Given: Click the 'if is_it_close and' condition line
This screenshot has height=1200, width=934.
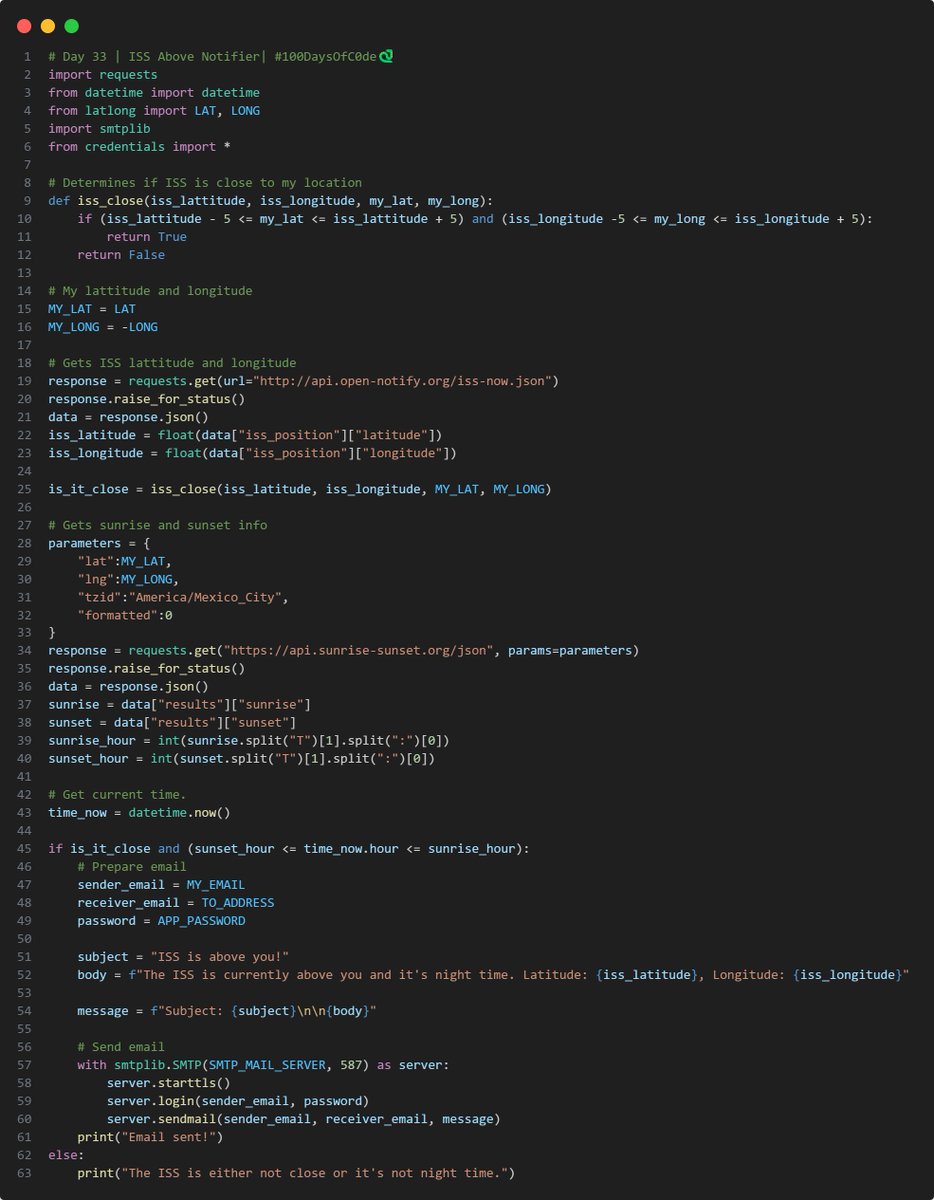Looking at the screenshot, I should [x=289, y=849].
